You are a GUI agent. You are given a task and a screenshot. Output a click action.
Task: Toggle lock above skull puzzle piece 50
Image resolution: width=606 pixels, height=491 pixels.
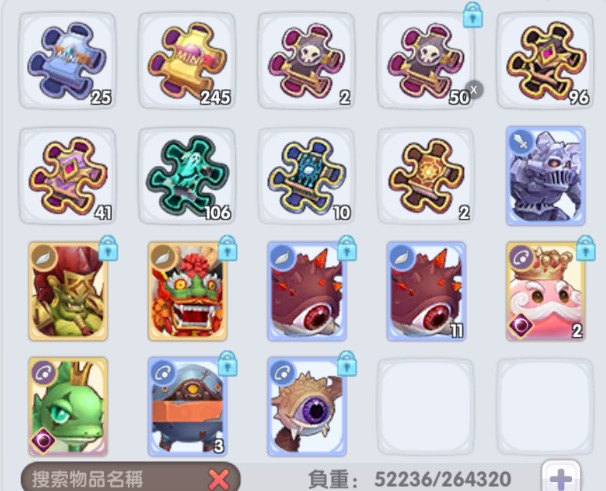coord(473,15)
